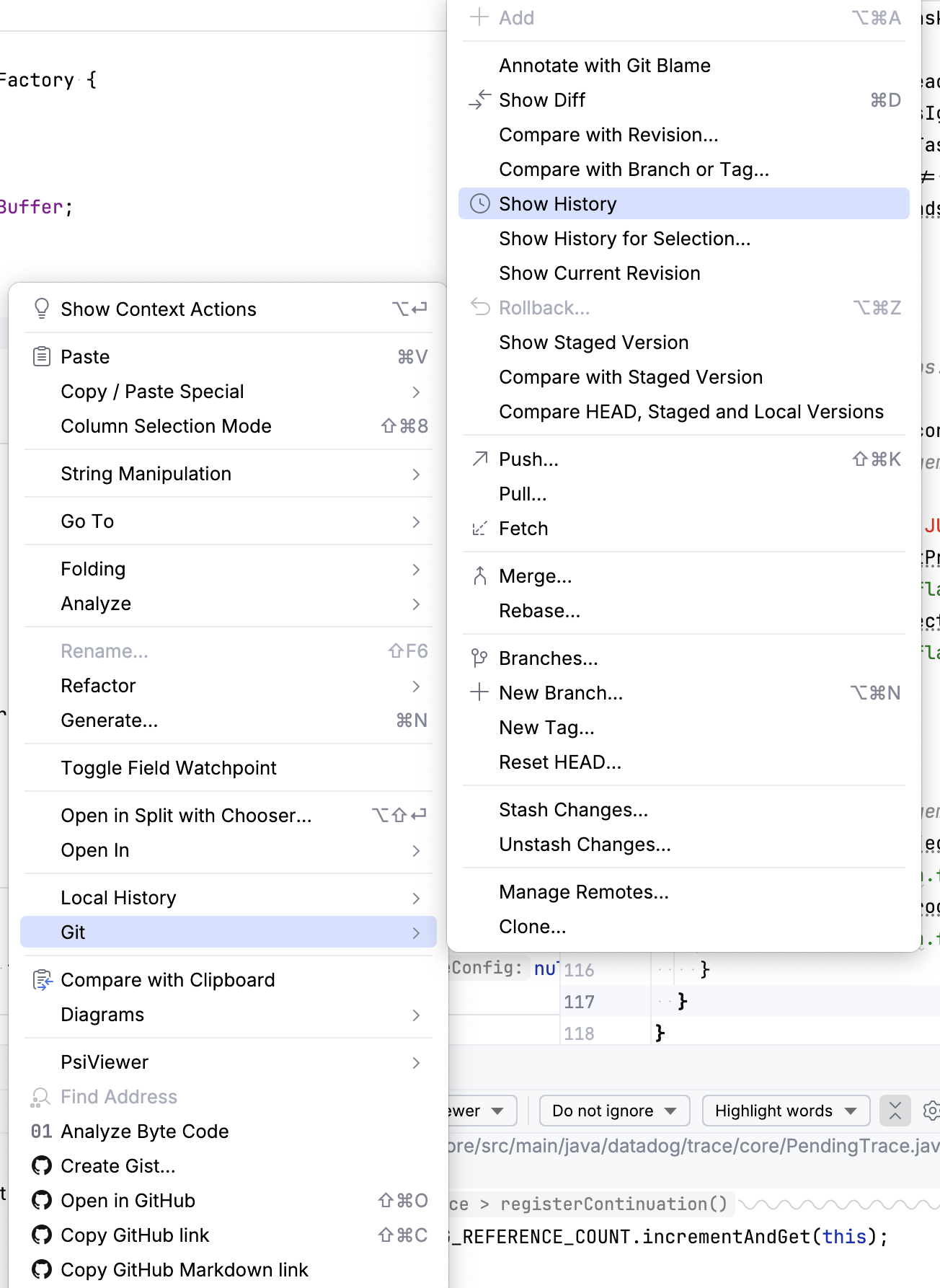This screenshot has width=940, height=1288.
Task: Open the 'Highlight words' dropdown
Action: tap(785, 1111)
